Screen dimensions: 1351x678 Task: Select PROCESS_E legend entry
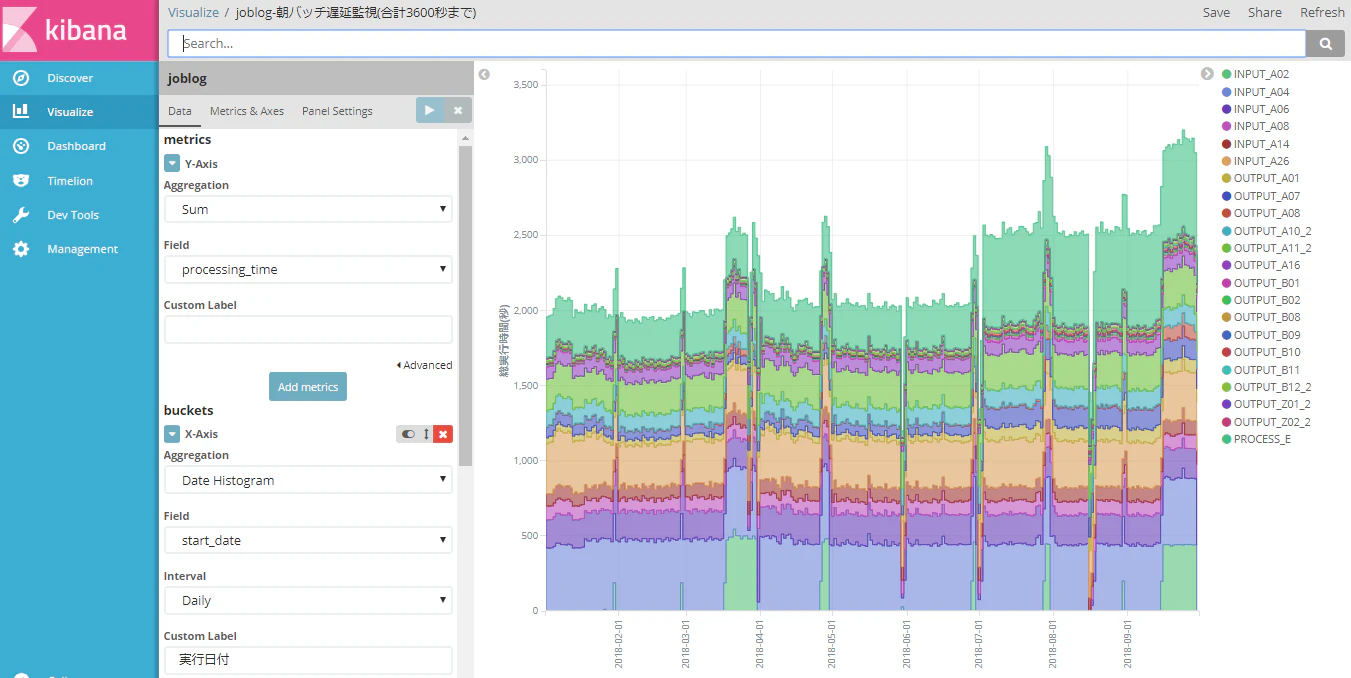[x=1256, y=439]
